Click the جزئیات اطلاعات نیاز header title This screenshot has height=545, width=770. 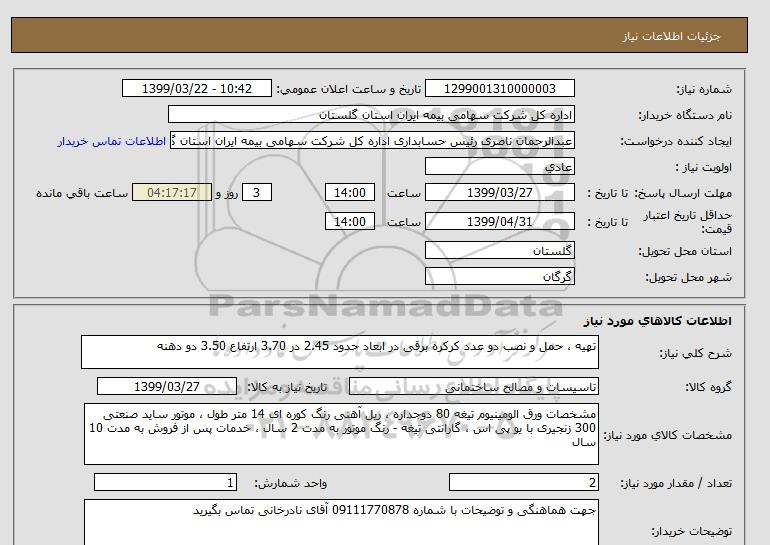pyautogui.click(x=671, y=36)
